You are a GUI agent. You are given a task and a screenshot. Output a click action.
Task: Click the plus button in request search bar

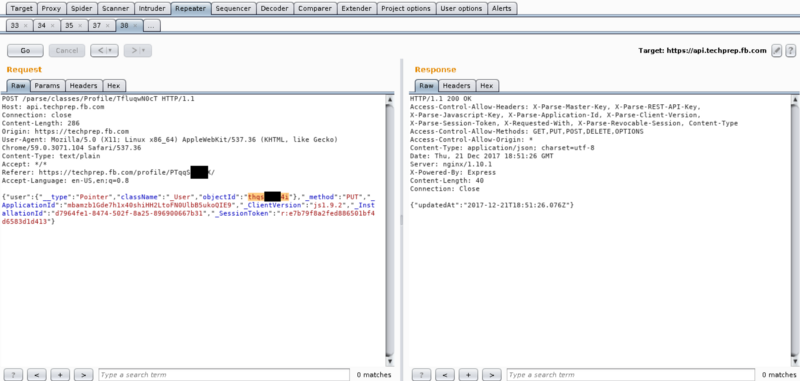tap(60, 375)
